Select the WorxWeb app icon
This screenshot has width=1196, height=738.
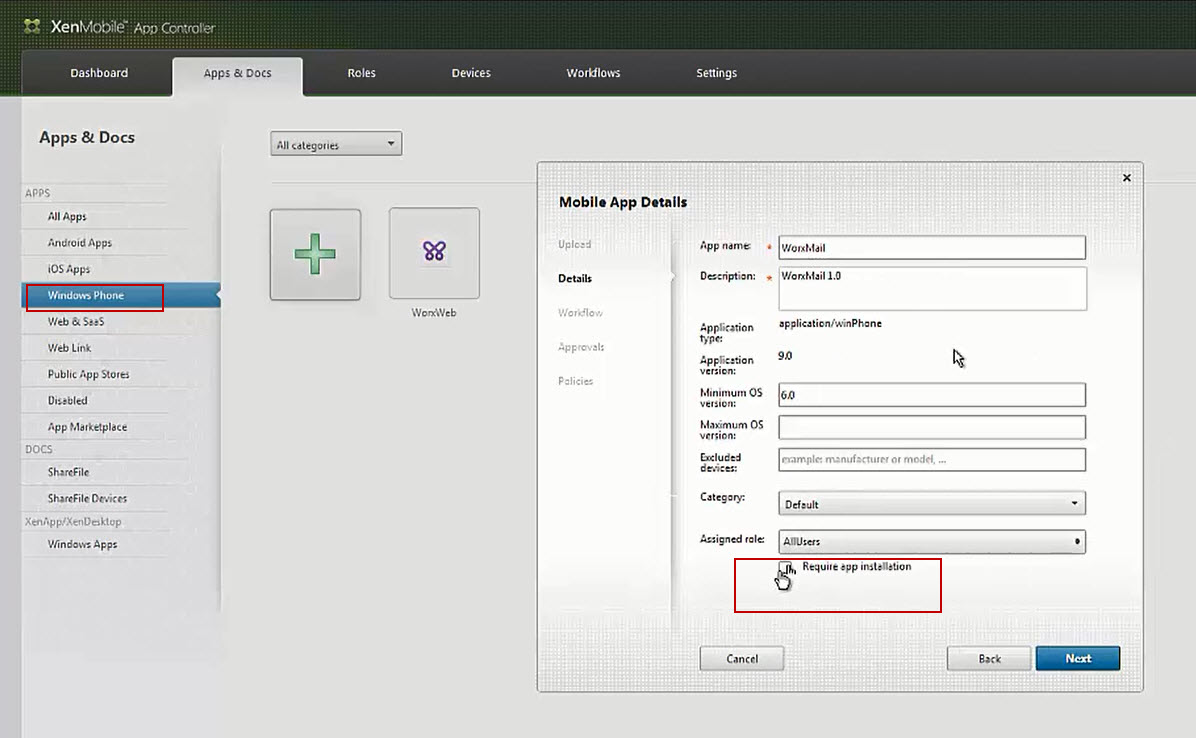[x=434, y=252]
